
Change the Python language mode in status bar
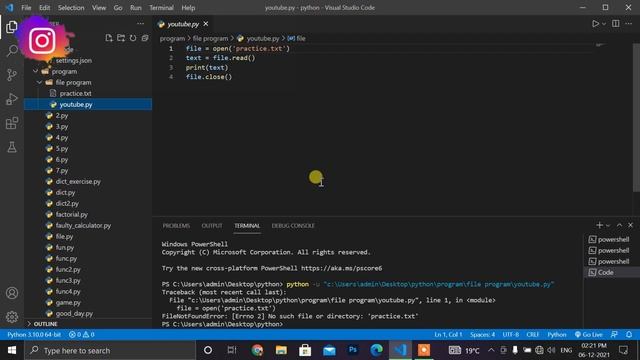[x=557, y=335]
